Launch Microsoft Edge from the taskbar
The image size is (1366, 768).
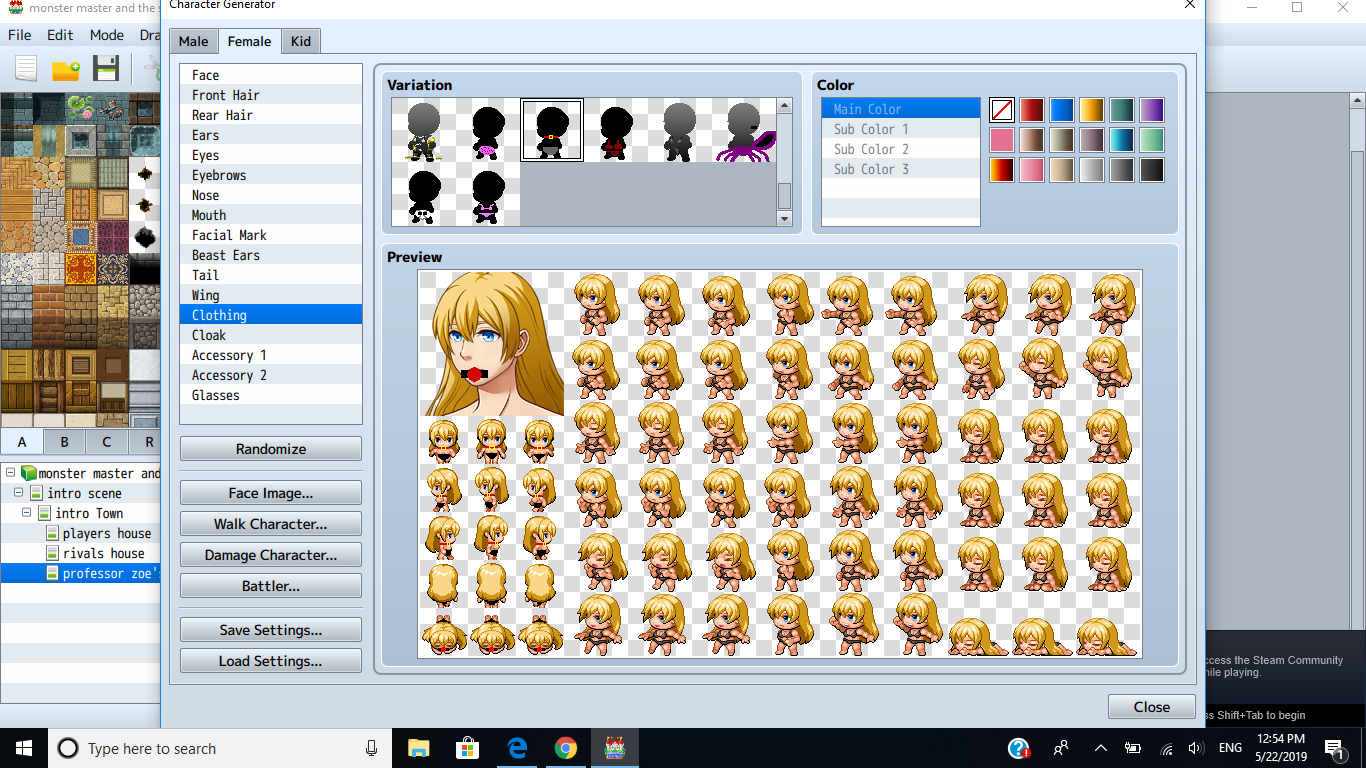point(517,748)
